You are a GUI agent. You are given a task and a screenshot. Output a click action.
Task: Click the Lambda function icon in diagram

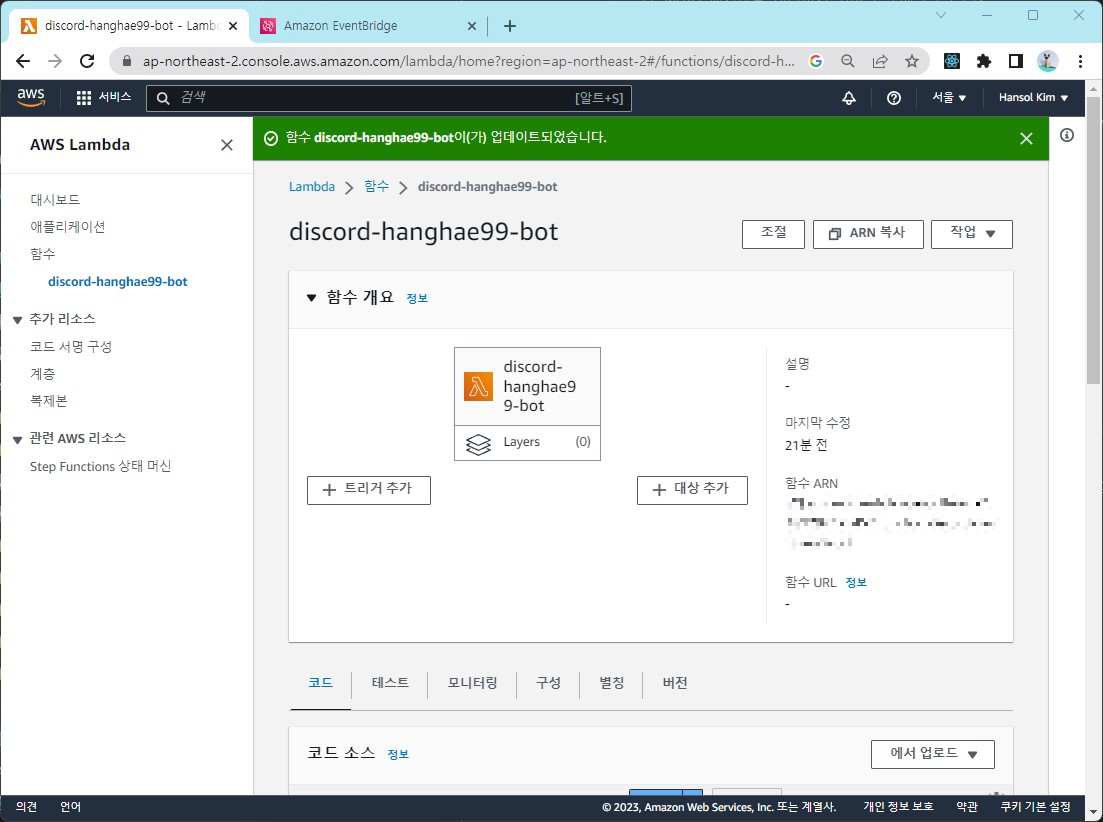click(478, 386)
